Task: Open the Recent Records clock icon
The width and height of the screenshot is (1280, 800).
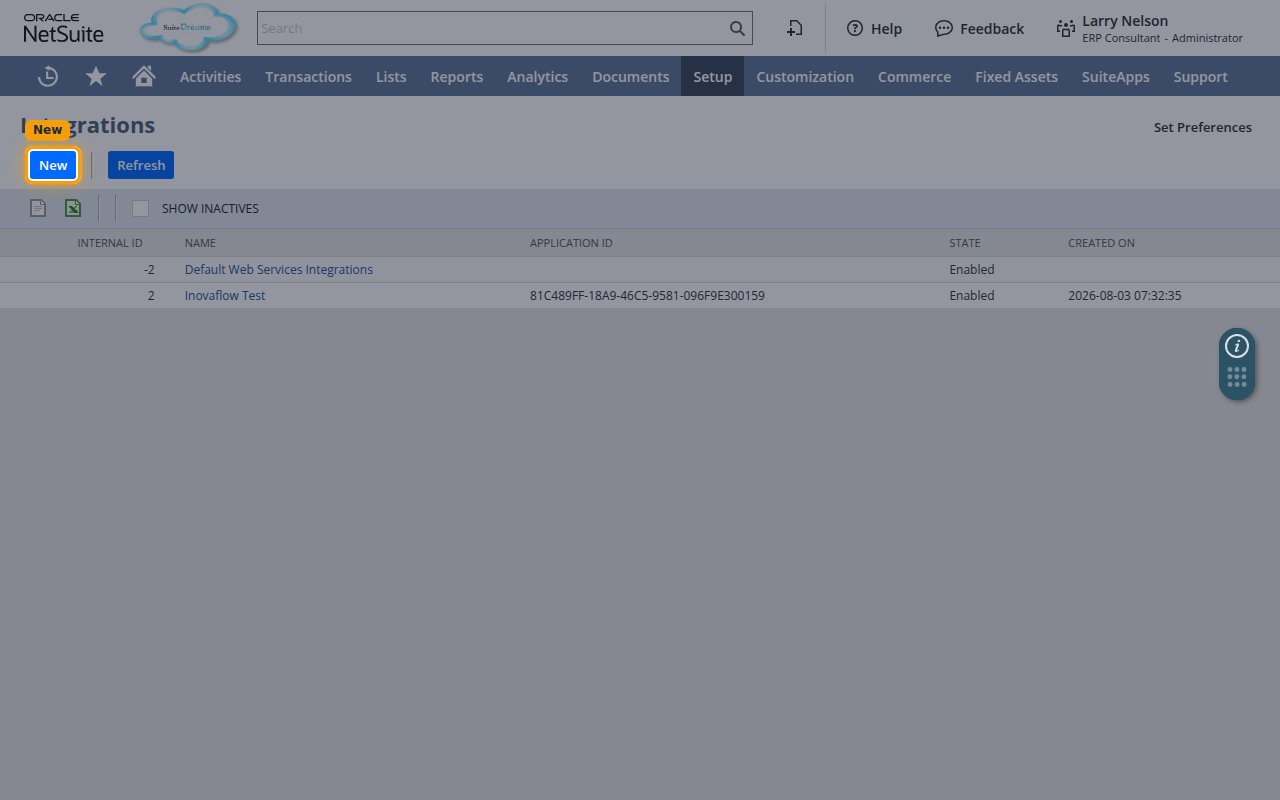Action: tap(47, 76)
